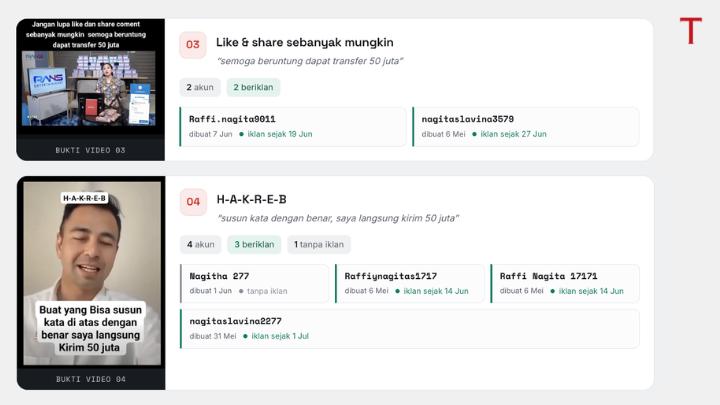Open the Raffi.nagita9011 account card
Viewport: 720px width, 405px height.
(x=292, y=127)
